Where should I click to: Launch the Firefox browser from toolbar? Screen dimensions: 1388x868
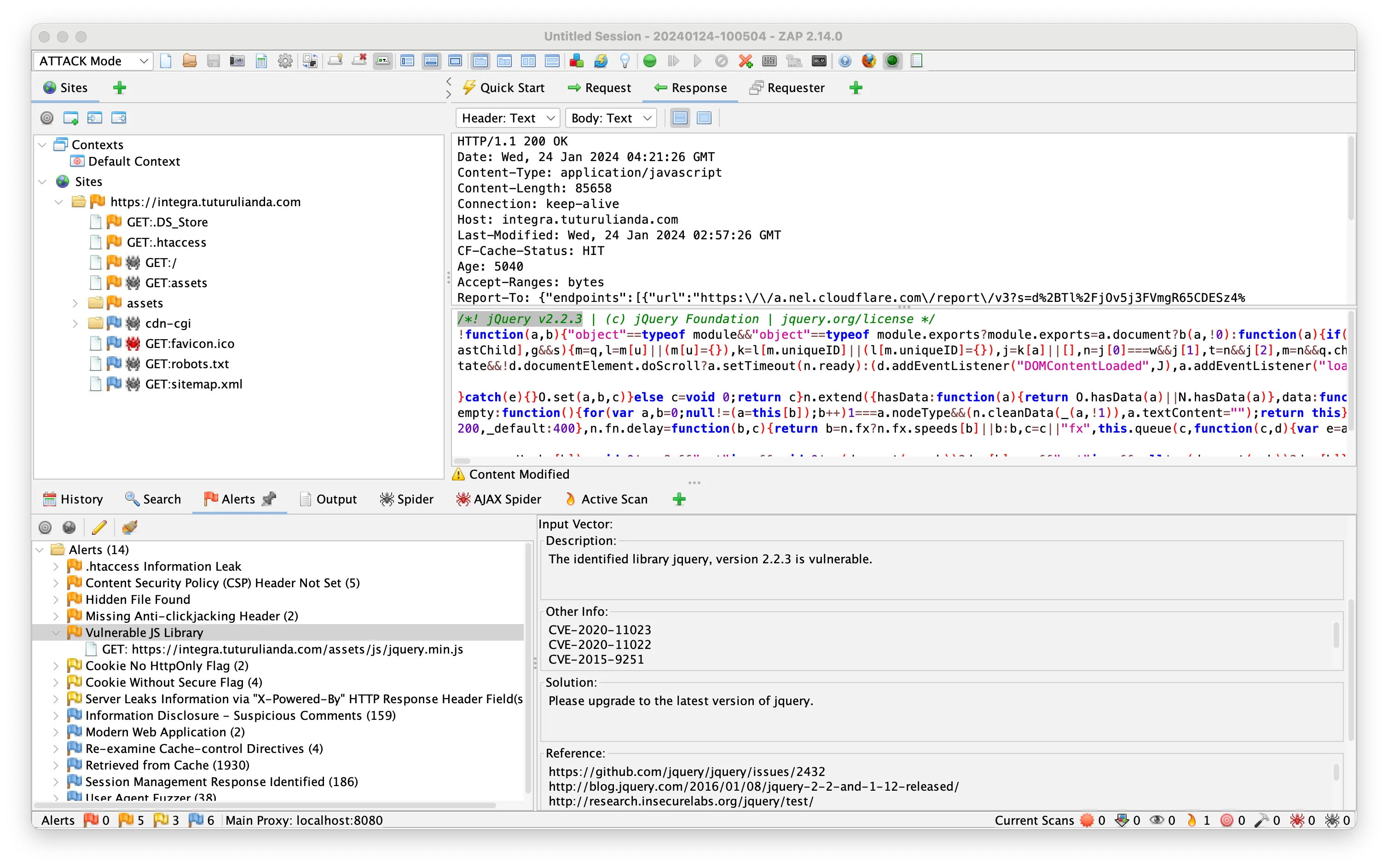coord(868,61)
